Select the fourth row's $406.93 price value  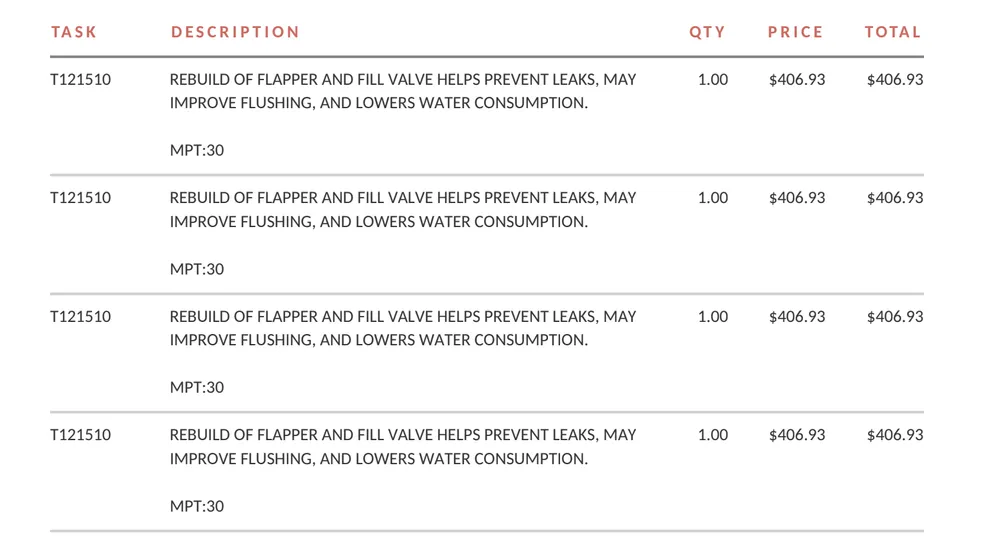click(797, 435)
